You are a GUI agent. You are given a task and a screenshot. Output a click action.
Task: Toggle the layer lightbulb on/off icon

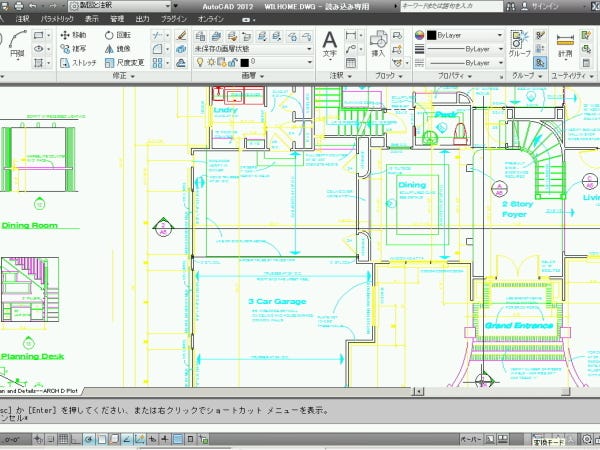coord(198,61)
